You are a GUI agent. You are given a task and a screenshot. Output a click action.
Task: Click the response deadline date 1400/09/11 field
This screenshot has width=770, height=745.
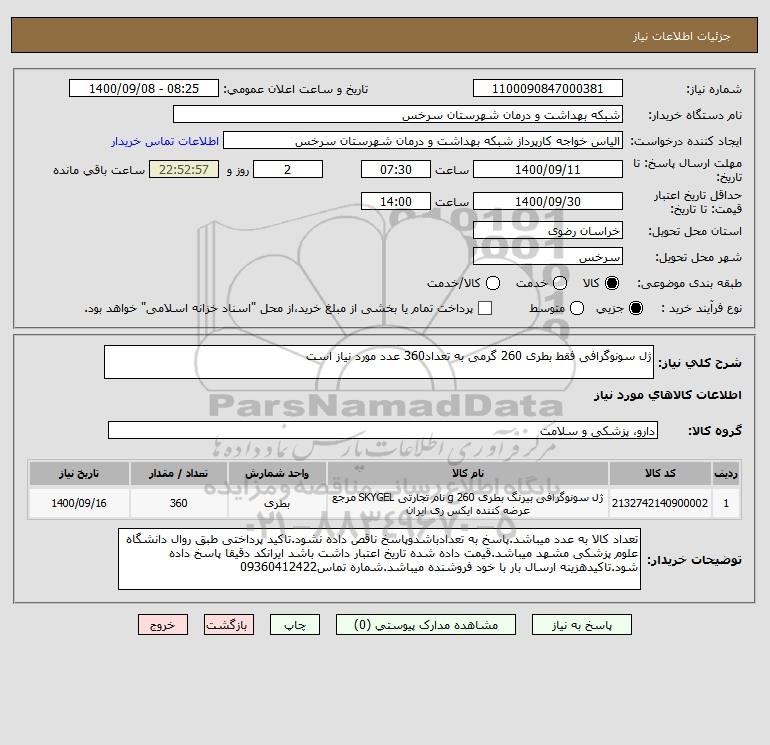pyautogui.click(x=548, y=169)
